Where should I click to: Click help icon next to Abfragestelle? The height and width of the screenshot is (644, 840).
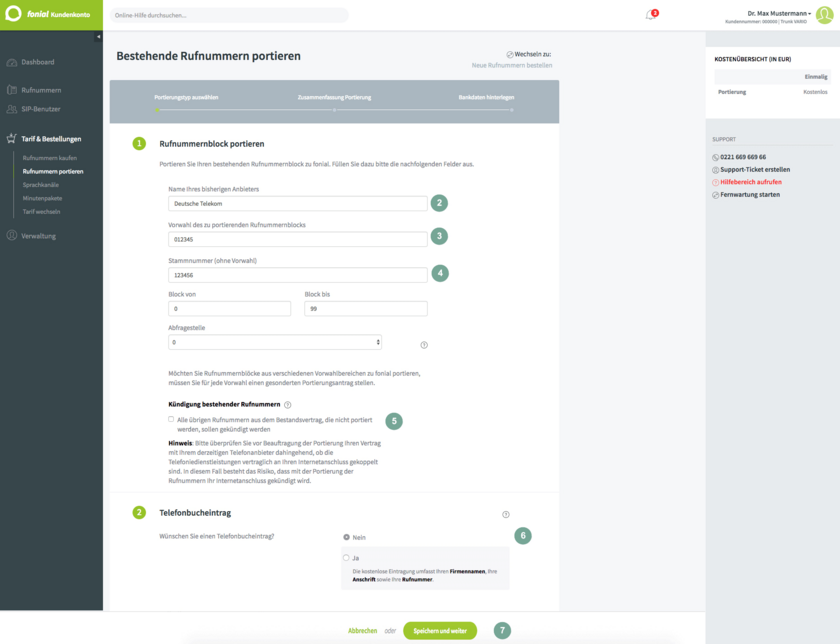(x=424, y=345)
